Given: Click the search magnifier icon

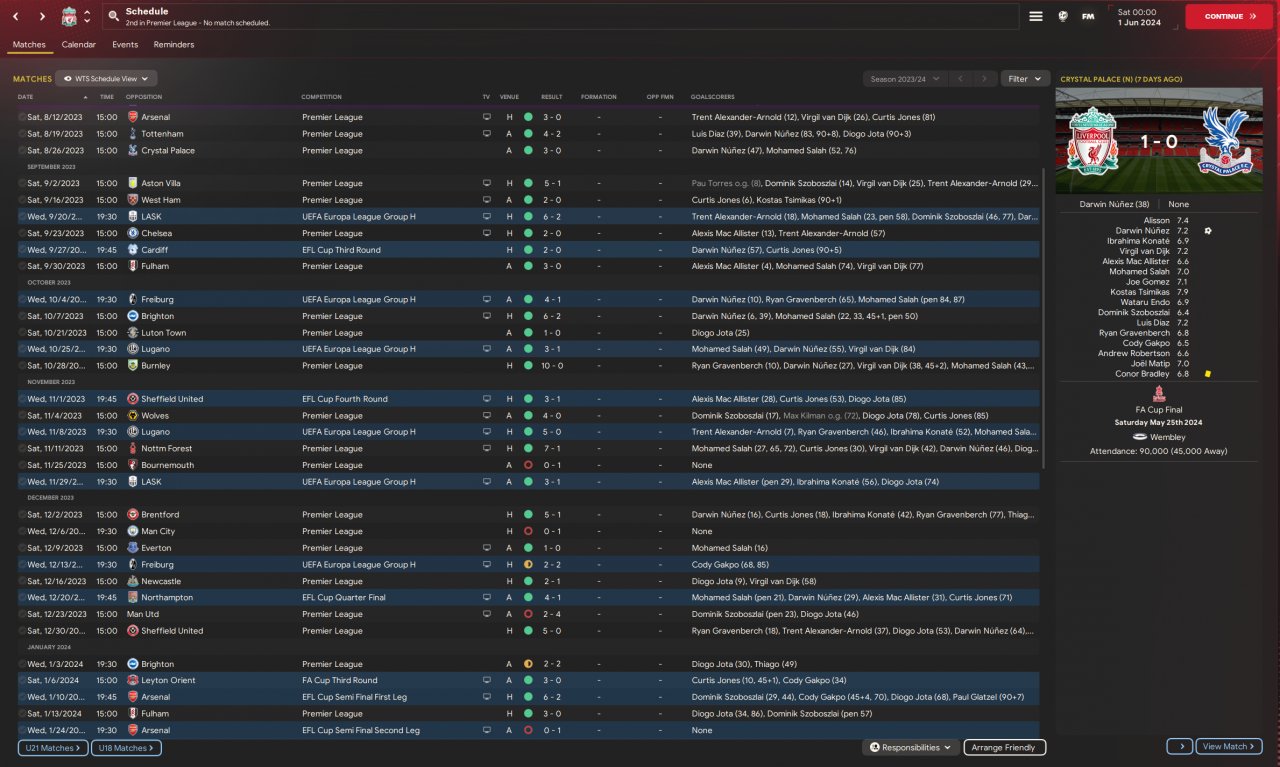Looking at the screenshot, I should (x=114, y=17).
